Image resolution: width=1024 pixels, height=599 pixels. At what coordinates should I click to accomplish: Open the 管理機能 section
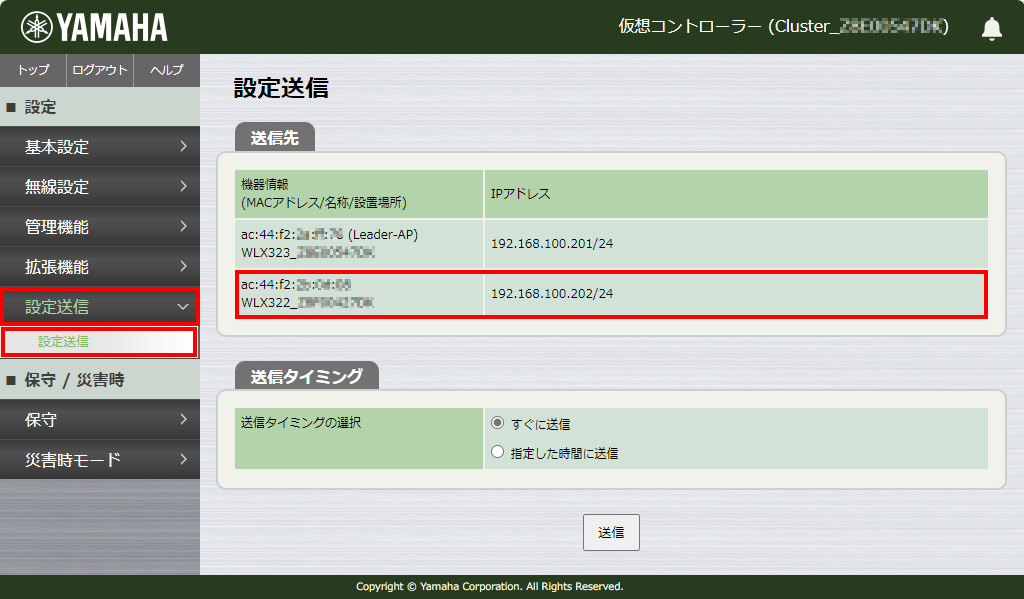pos(100,227)
